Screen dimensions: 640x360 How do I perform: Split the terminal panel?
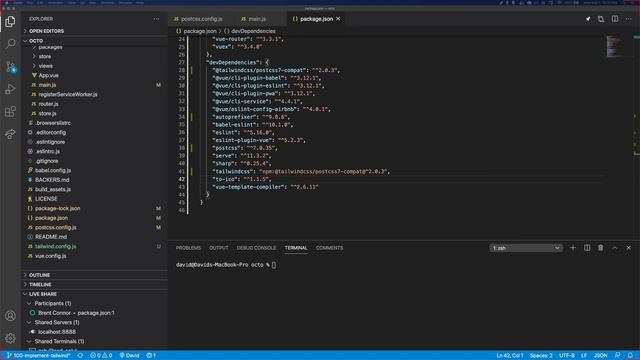pos(587,248)
